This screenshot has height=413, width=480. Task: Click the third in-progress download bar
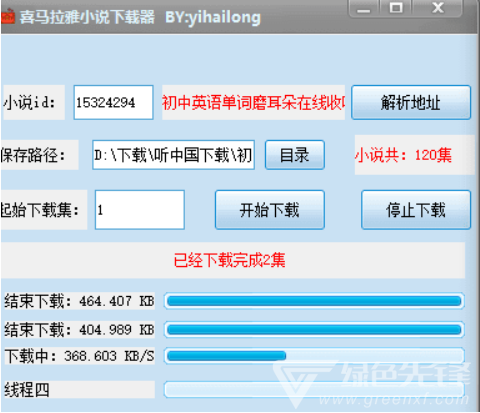coord(314,356)
